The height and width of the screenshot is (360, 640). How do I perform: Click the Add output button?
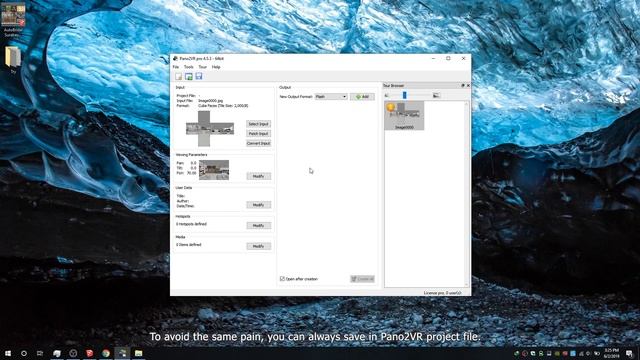pos(362,97)
